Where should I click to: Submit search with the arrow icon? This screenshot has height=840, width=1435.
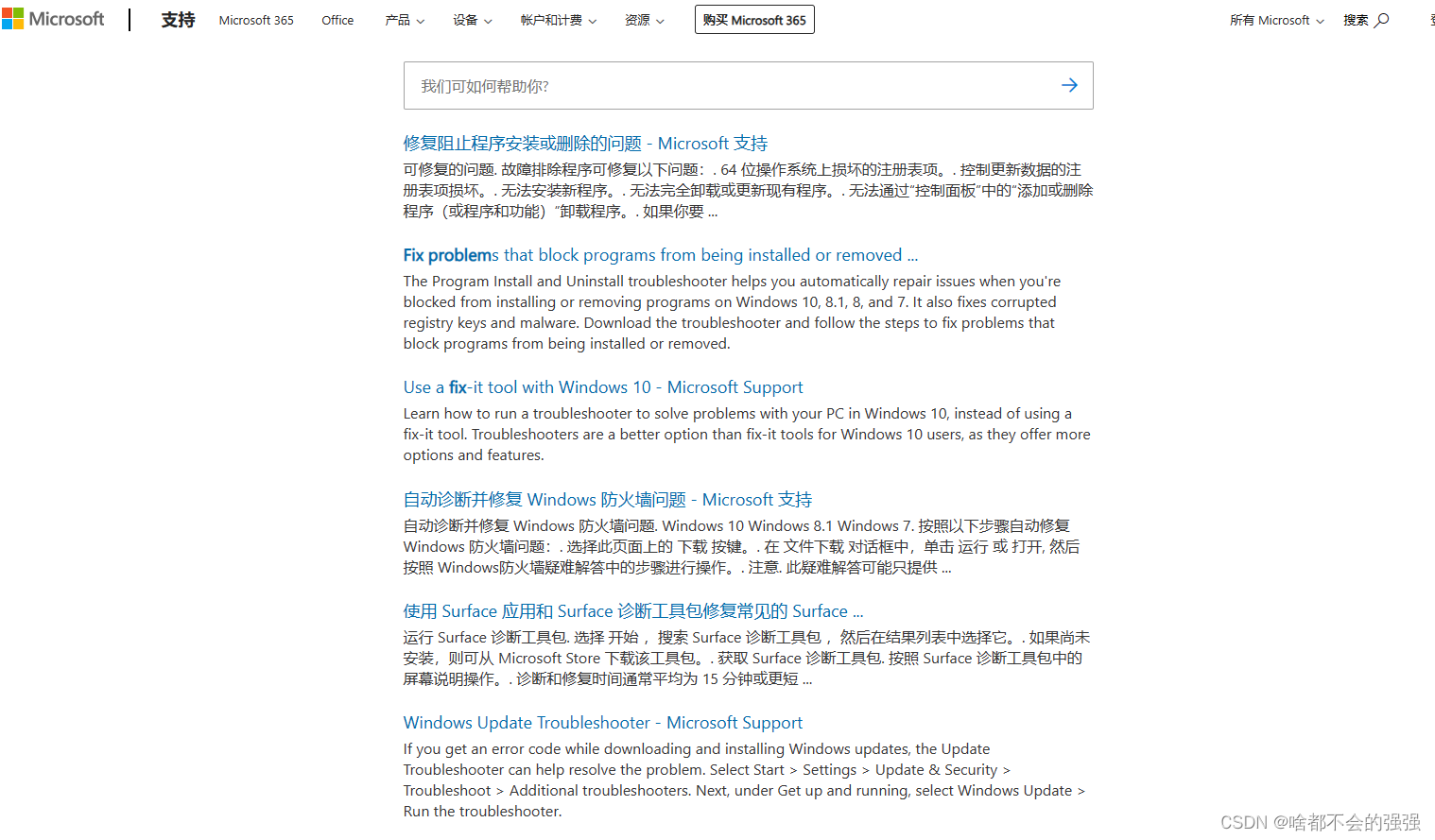[x=1069, y=85]
